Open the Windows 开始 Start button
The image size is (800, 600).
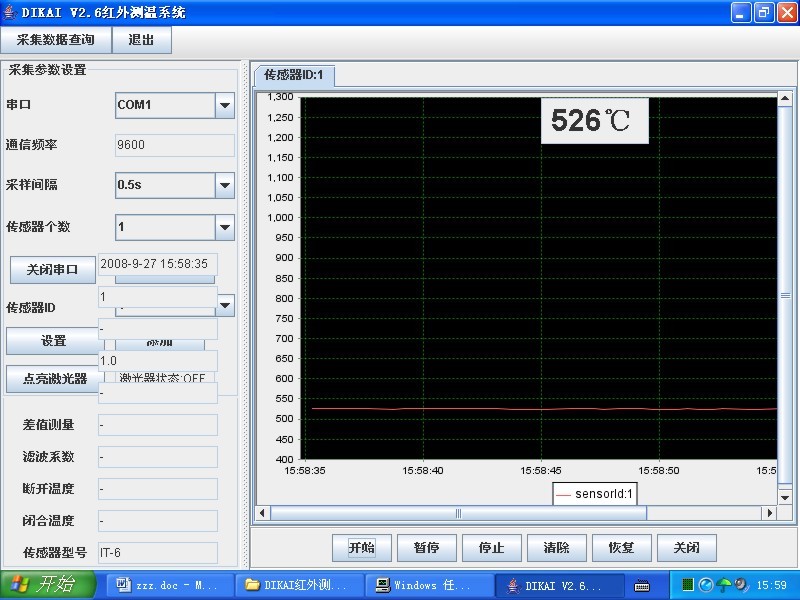point(48,585)
